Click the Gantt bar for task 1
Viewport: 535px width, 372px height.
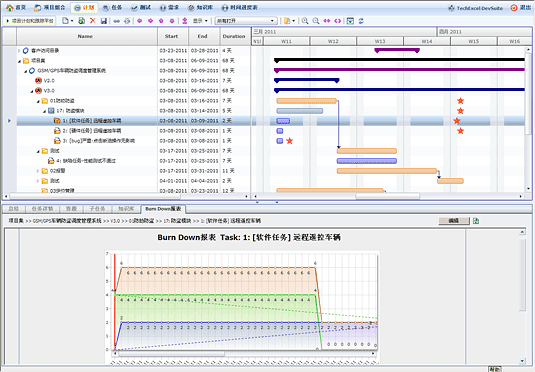(283, 121)
